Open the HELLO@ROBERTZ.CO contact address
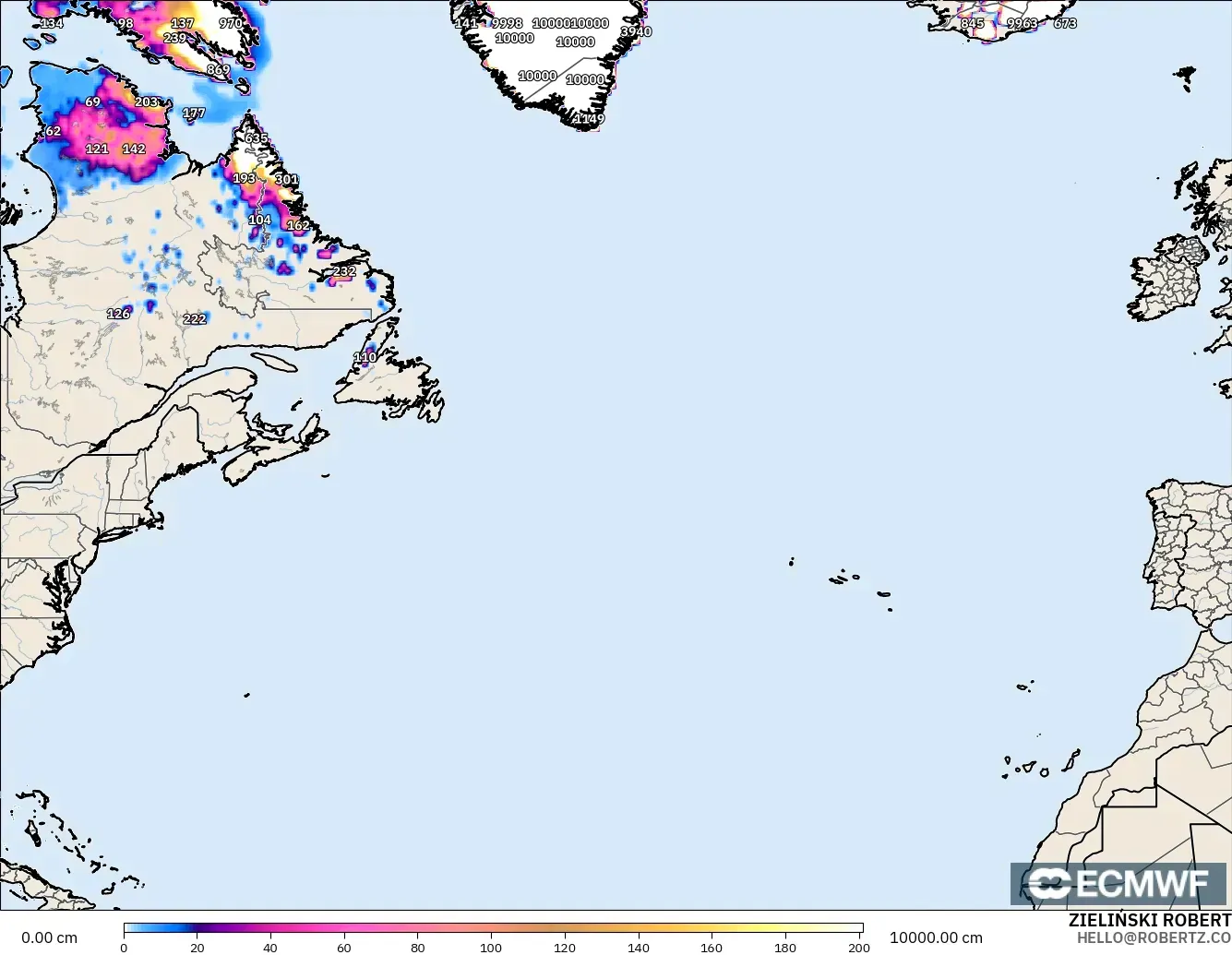1232x955 pixels. (x=1154, y=937)
